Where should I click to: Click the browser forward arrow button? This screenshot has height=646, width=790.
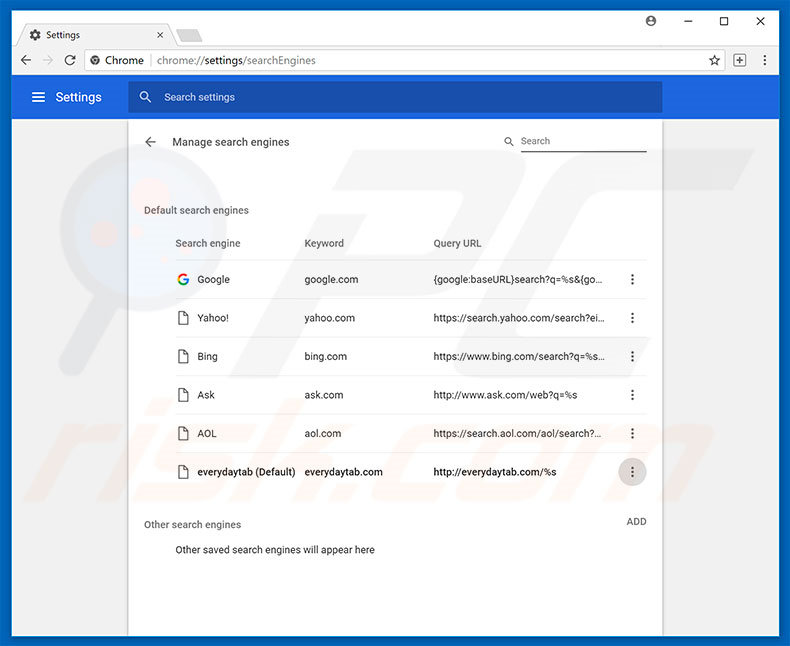[48, 60]
